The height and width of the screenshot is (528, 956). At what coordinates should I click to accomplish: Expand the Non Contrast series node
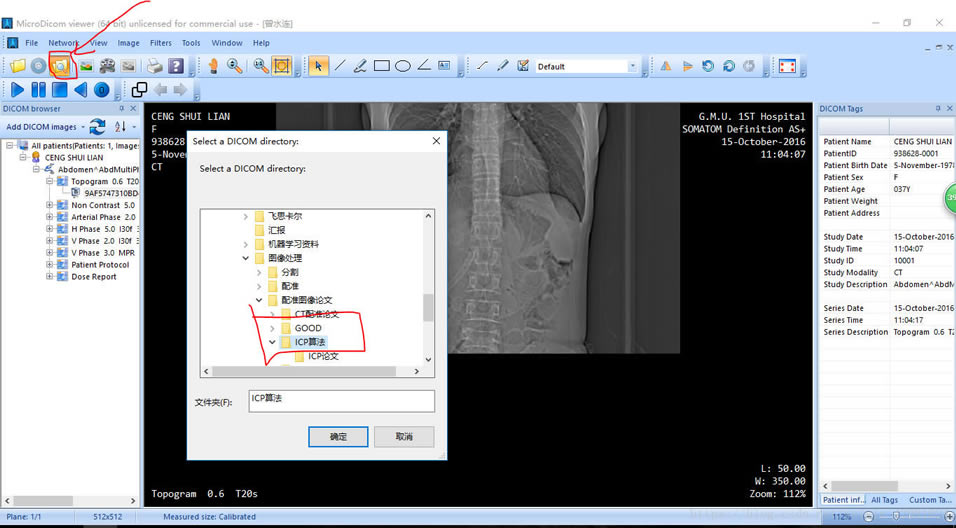(50, 205)
